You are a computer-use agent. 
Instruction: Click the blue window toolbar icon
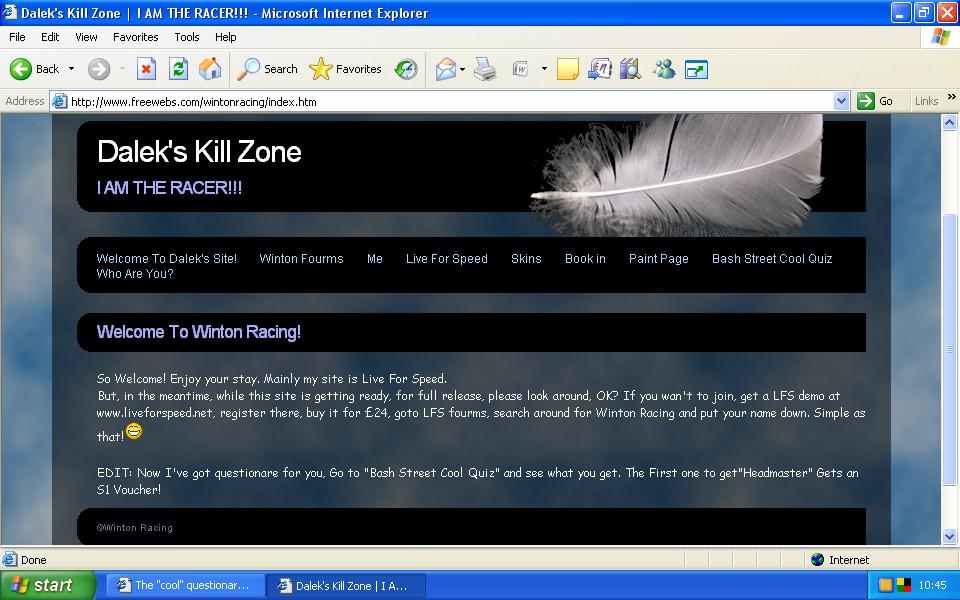coord(696,70)
